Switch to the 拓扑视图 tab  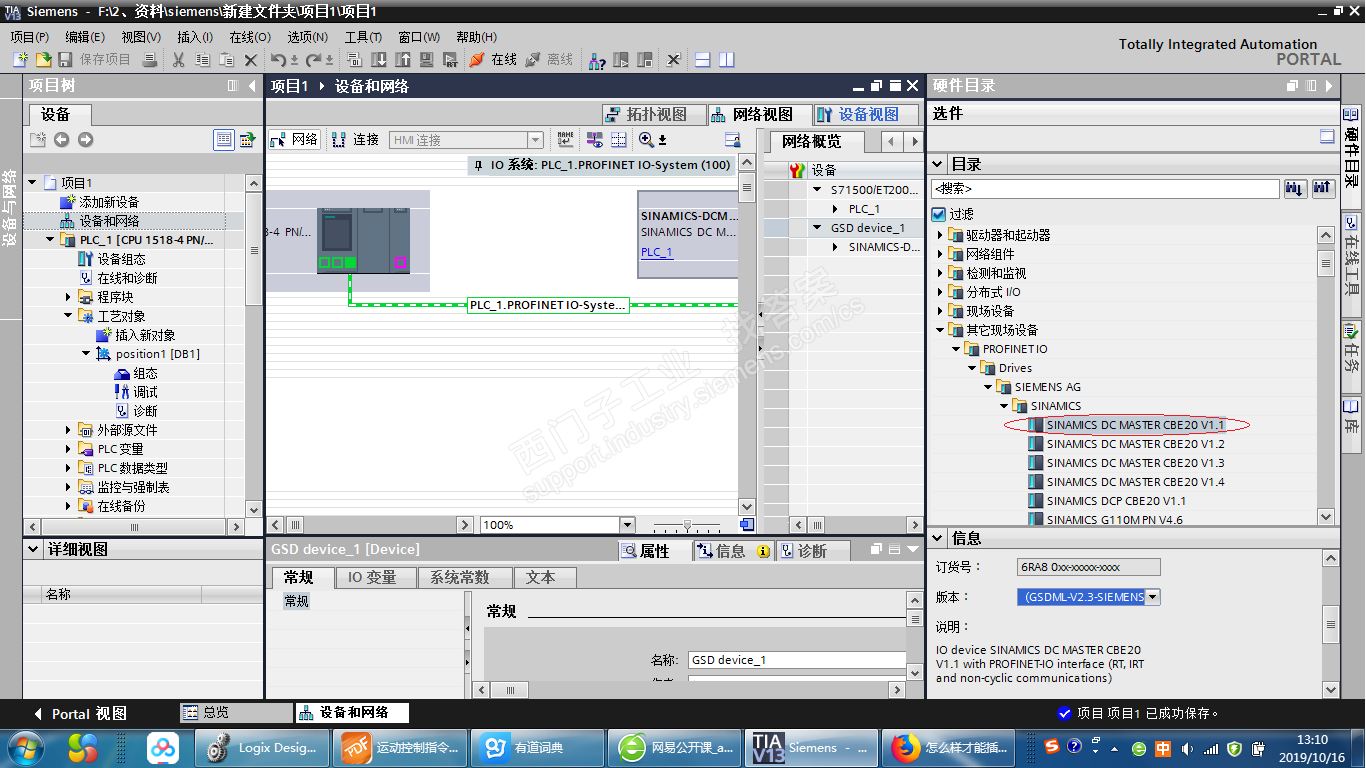(655, 114)
